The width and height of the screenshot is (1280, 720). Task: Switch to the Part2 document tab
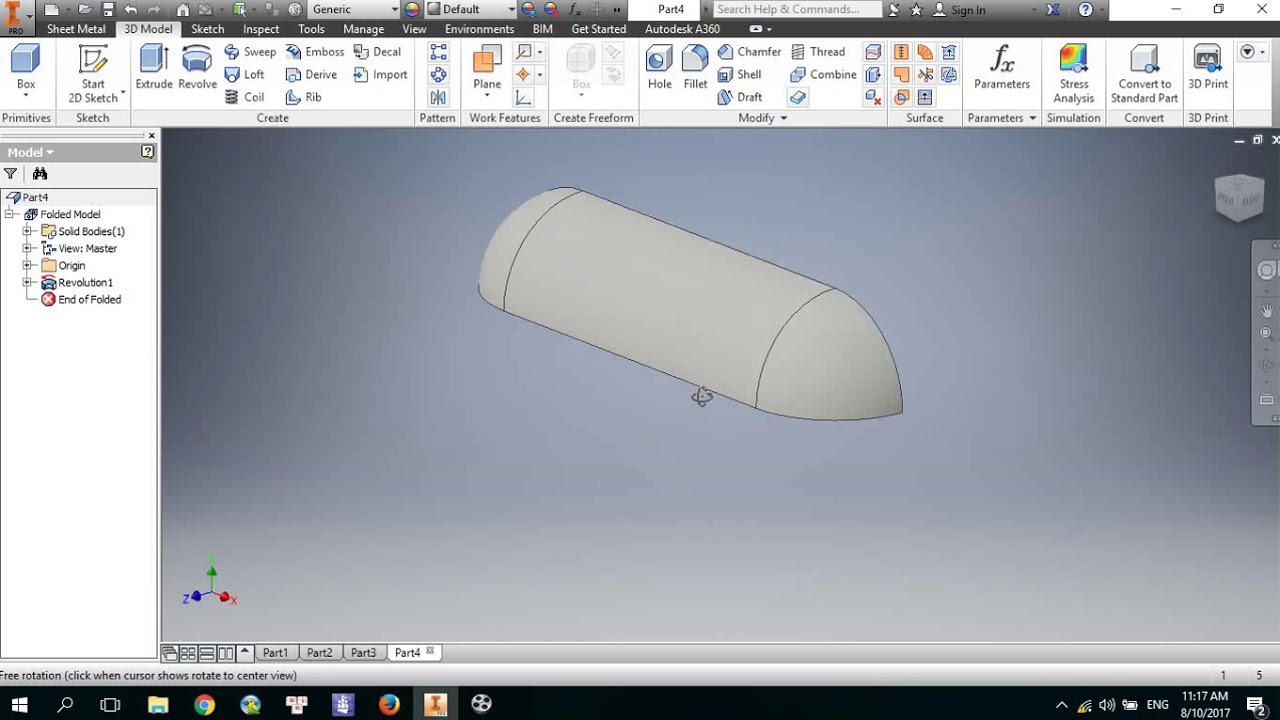coord(319,653)
